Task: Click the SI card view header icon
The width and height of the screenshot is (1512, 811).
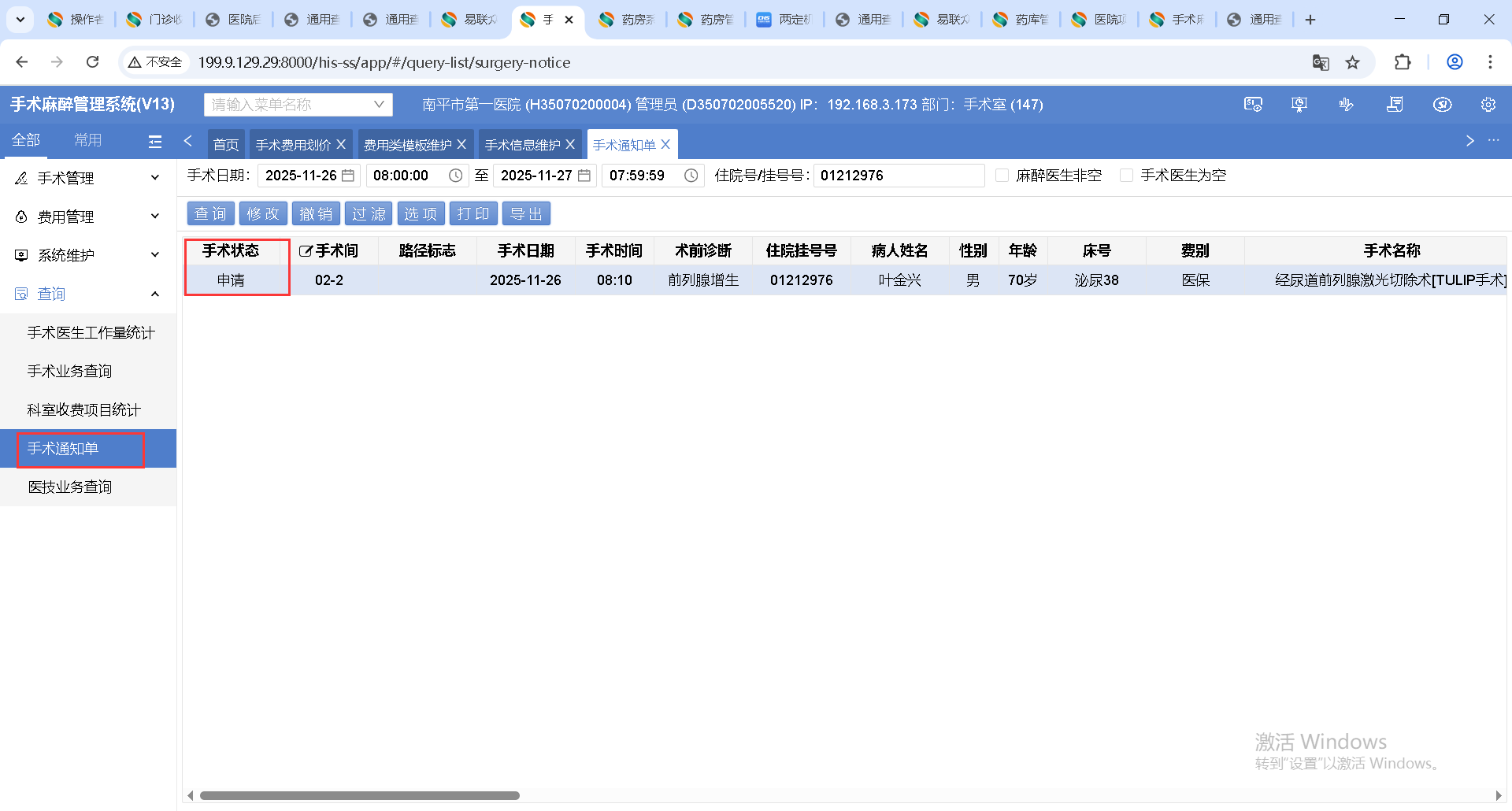Action: coord(1253,105)
